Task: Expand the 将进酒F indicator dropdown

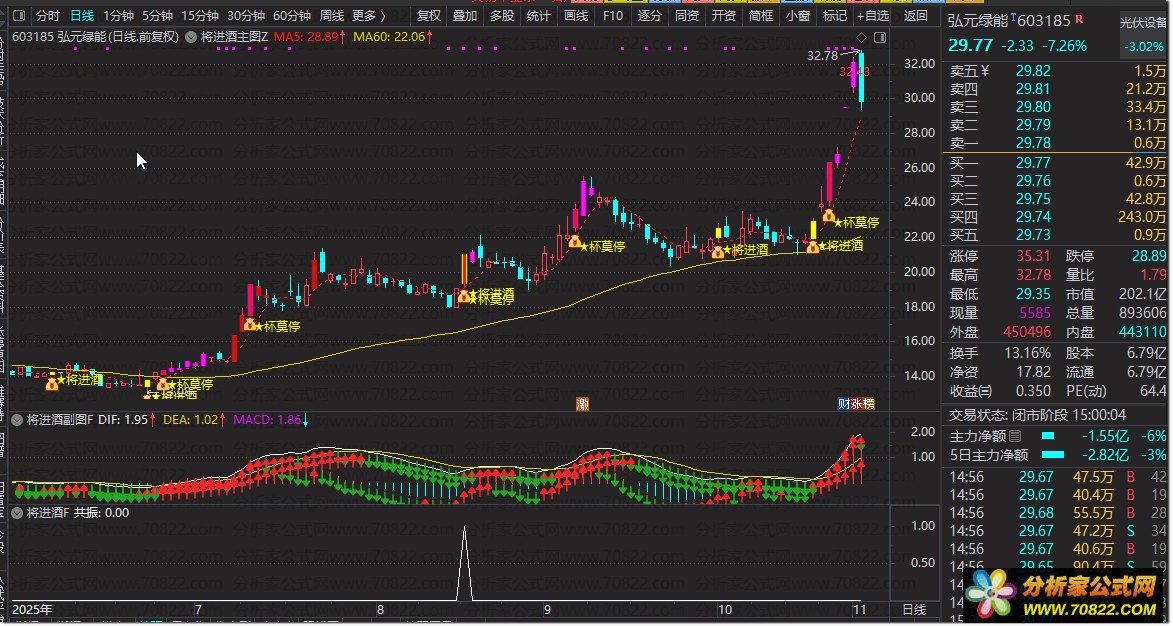Action: point(16,513)
